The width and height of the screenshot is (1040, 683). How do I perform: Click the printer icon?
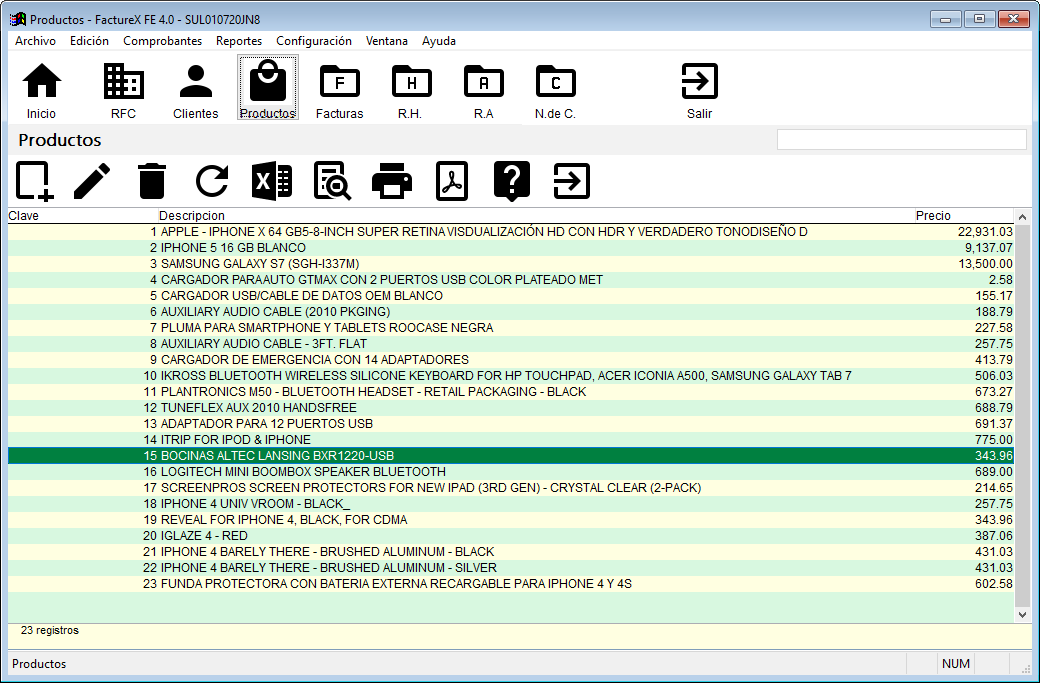click(x=392, y=181)
